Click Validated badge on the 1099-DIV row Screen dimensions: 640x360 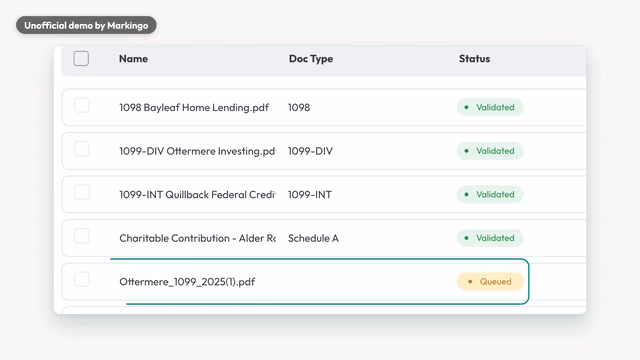click(490, 151)
